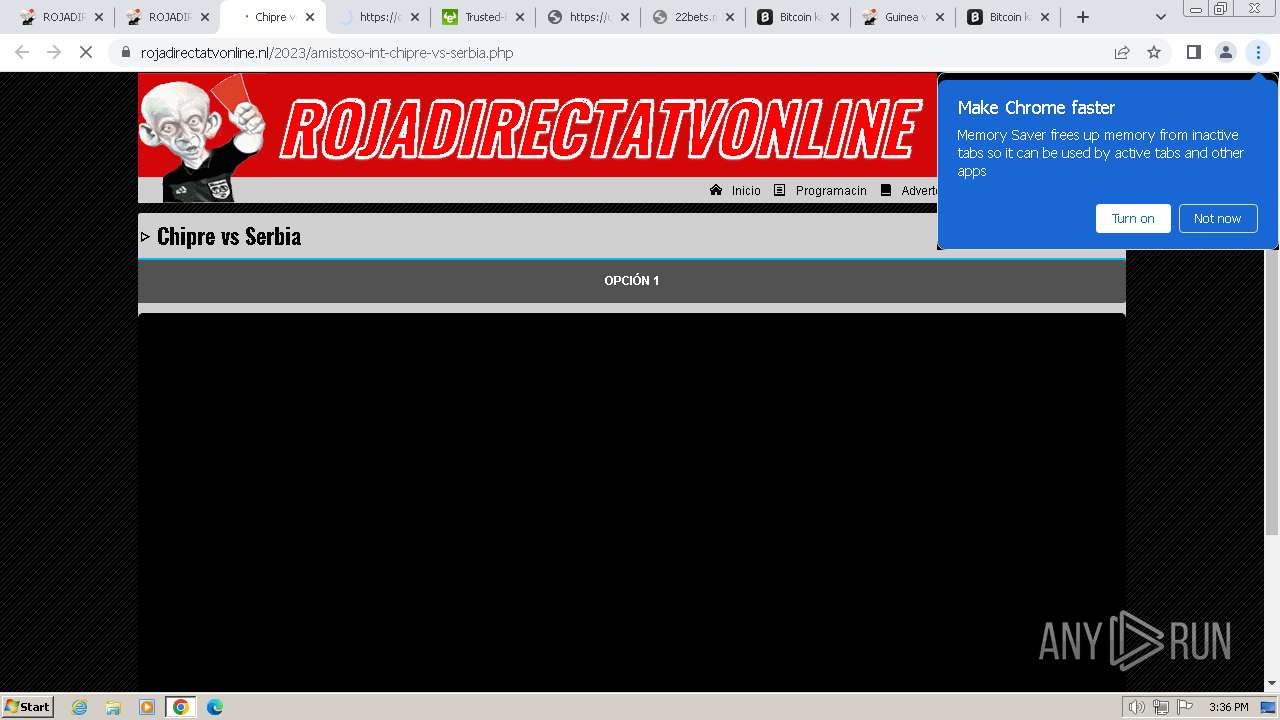Screen dimensions: 1280x720
Task: Switch to 22bets tab
Action: [x=692, y=17]
